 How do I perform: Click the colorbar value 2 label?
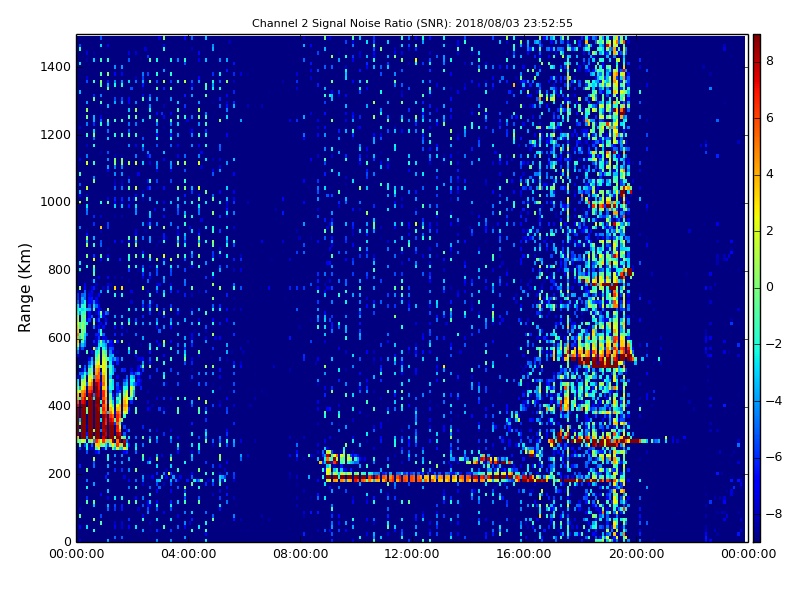[770, 231]
